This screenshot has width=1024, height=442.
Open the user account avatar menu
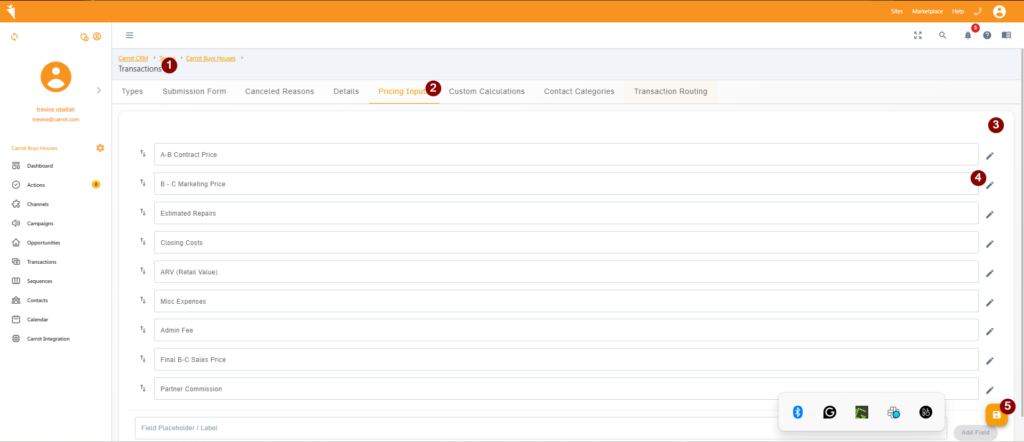tap(999, 11)
